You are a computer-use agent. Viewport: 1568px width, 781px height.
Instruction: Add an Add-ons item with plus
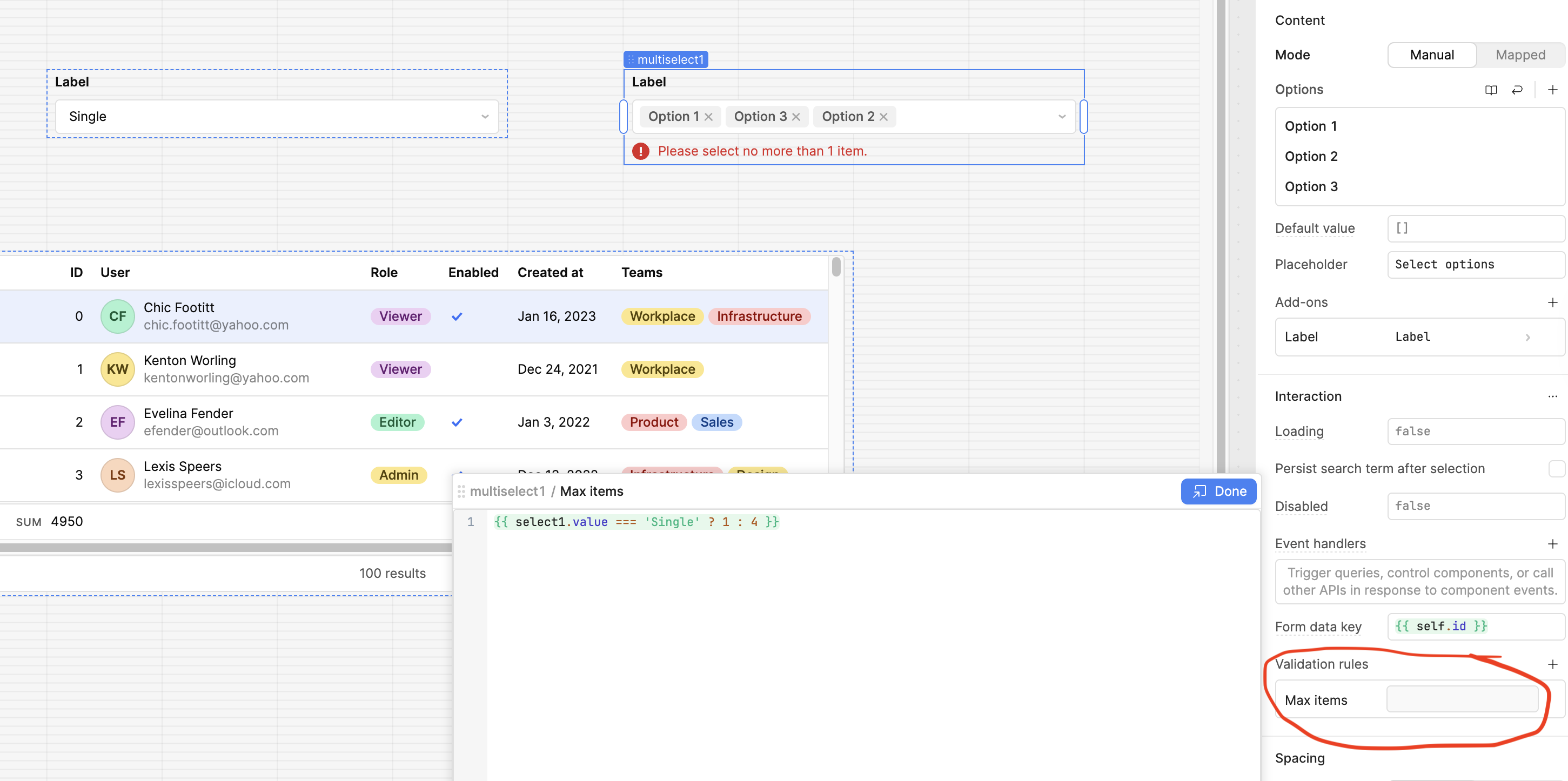click(1553, 302)
